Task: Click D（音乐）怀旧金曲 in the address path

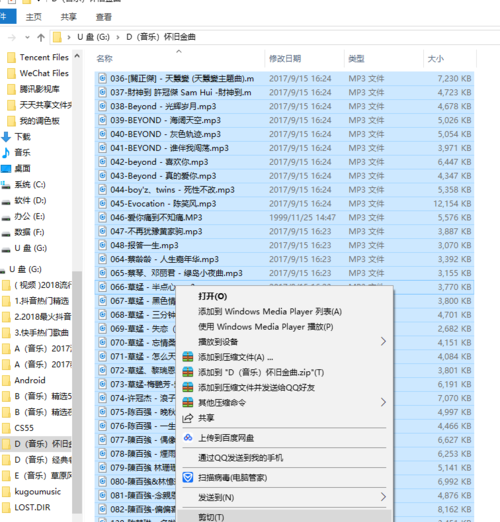Action: 161,37
